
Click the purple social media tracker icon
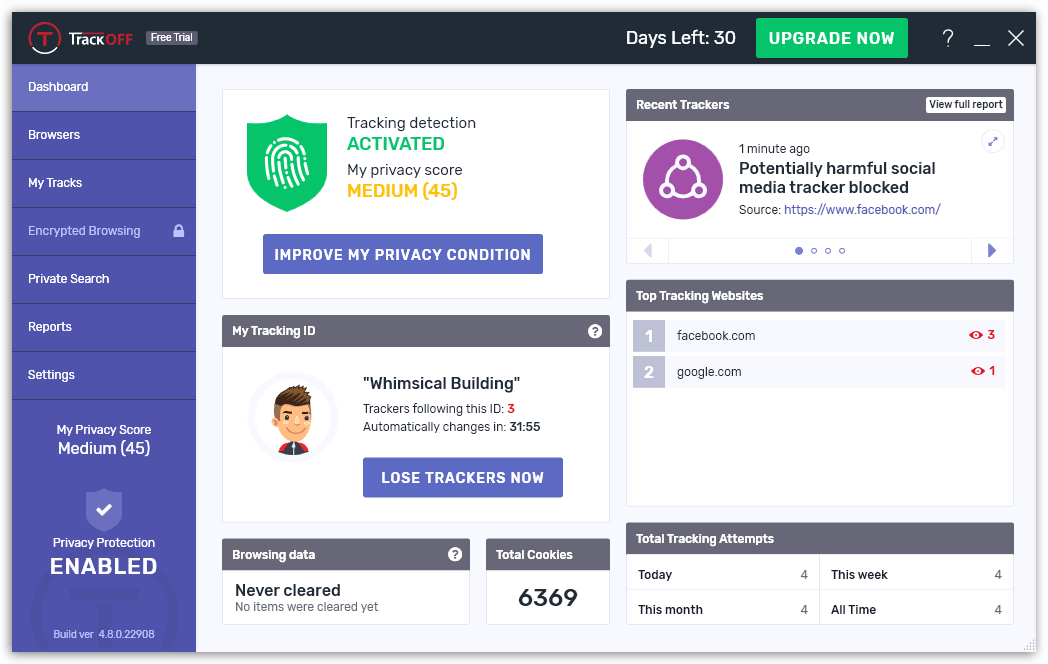(683, 179)
